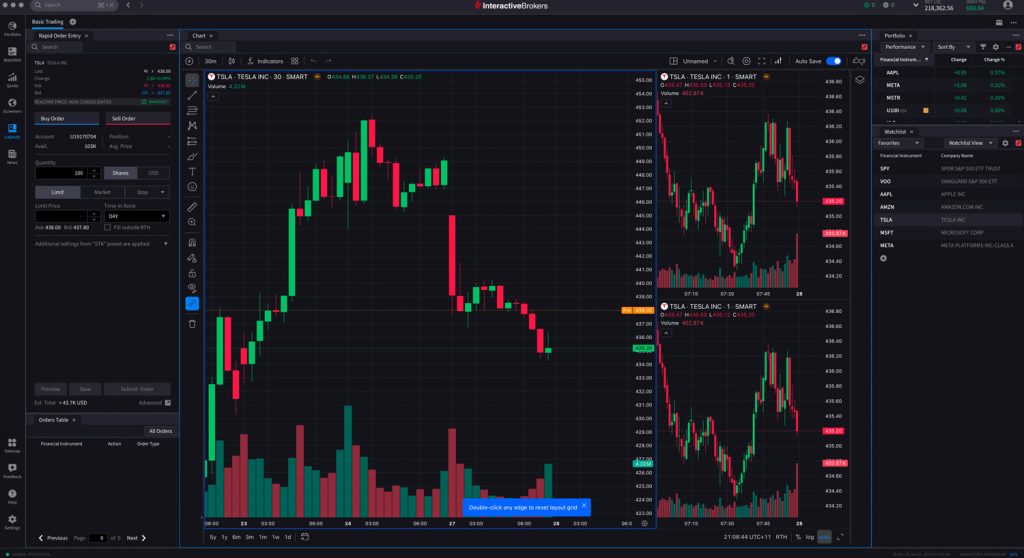Image resolution: width=1024 pixels, height=558 pixels.
Task: Select the Market order type tab
Action: (102, 192)
